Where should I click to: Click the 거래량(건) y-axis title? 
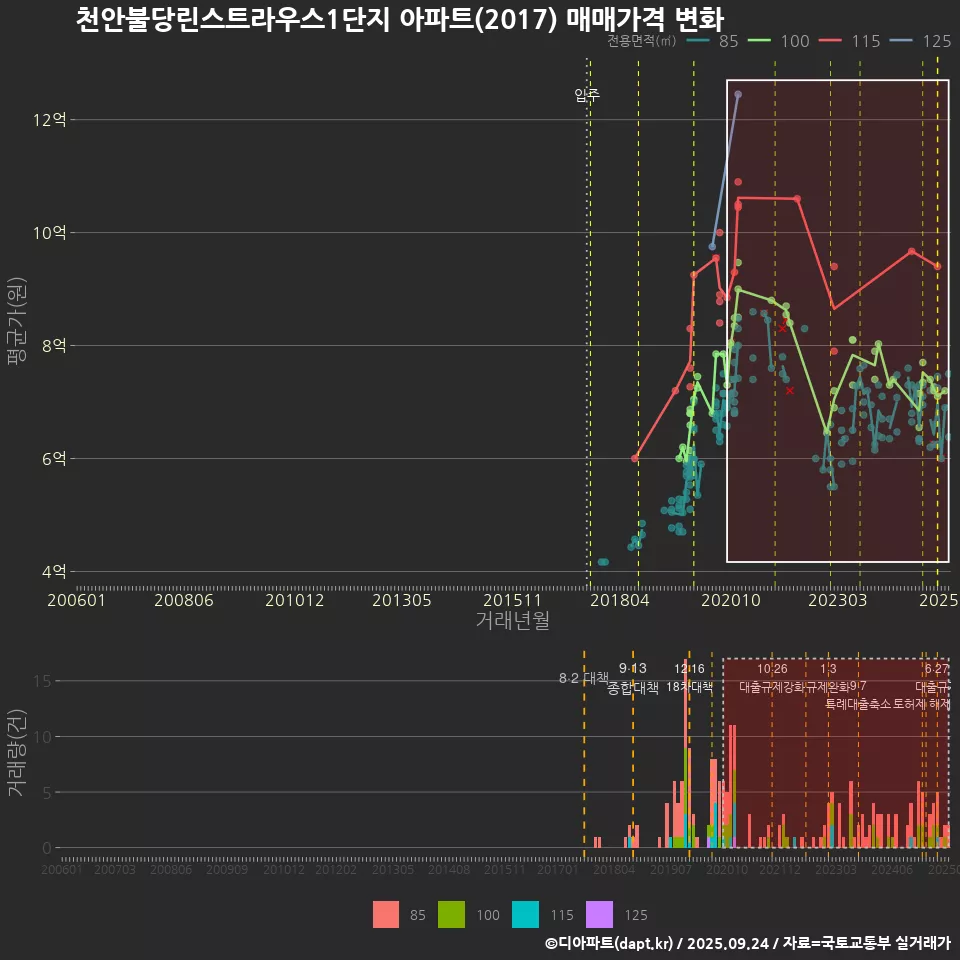point(17,753)
